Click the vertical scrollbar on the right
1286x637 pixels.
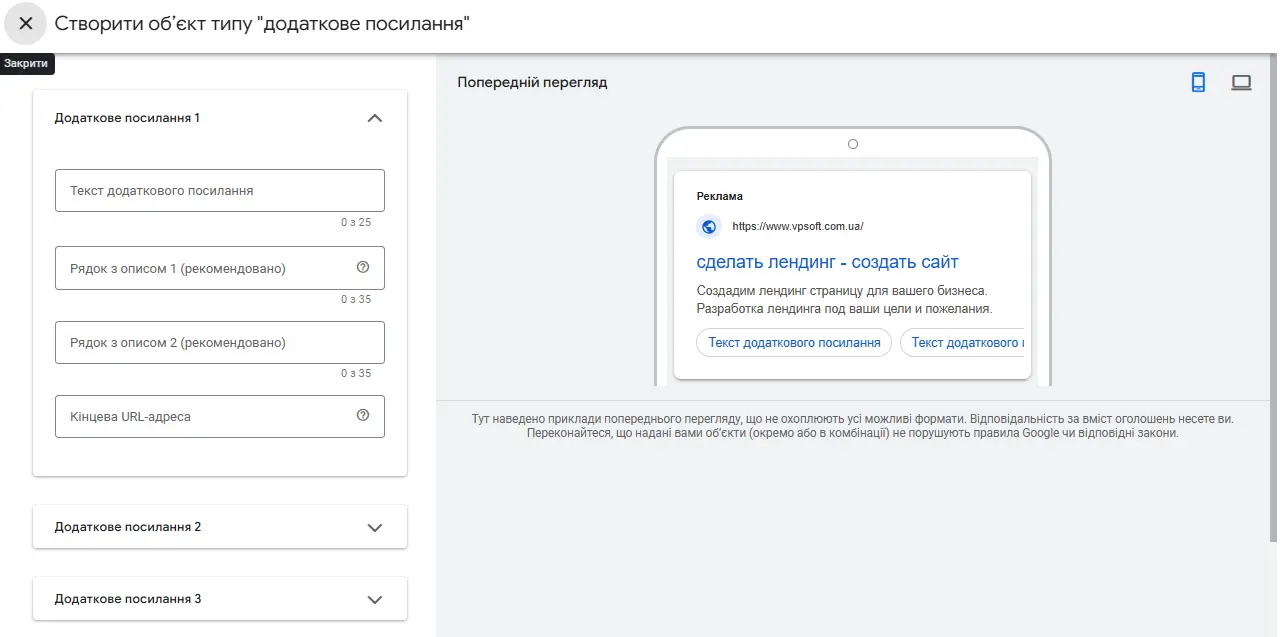click(1272, 300)
